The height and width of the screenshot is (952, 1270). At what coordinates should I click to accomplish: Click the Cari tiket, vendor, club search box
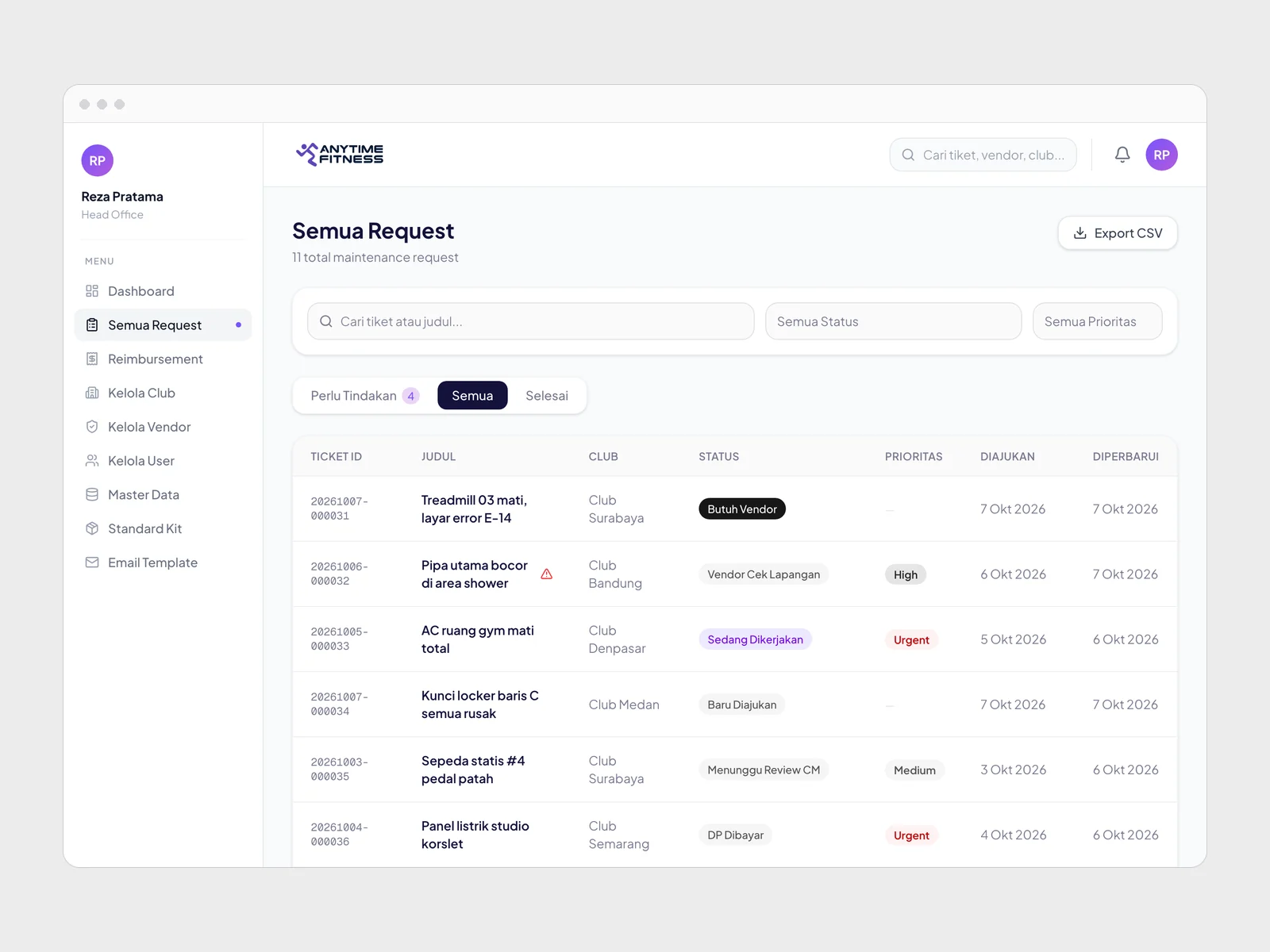(x=983, y=155)
